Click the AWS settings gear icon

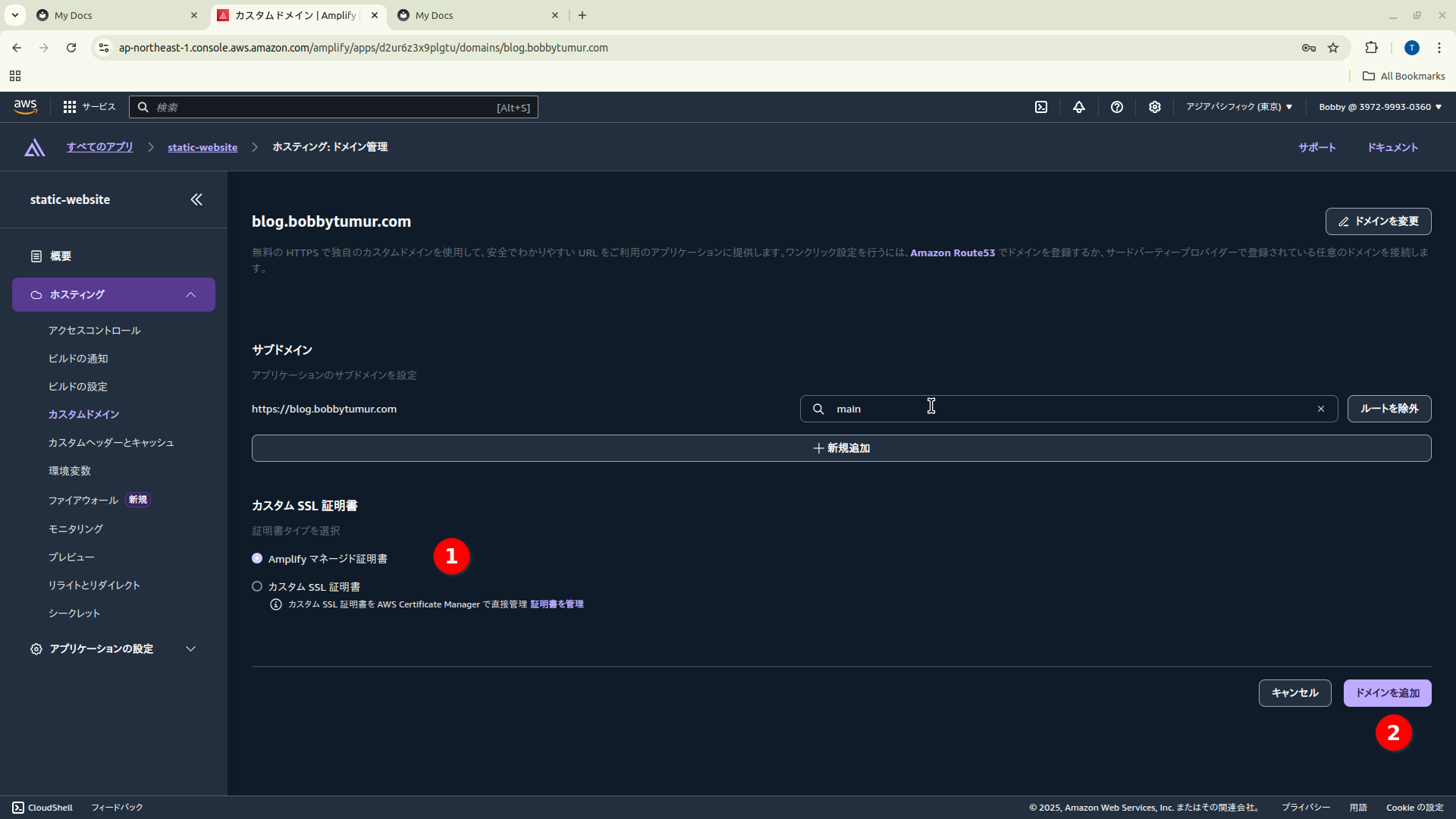coord(1154,107)
